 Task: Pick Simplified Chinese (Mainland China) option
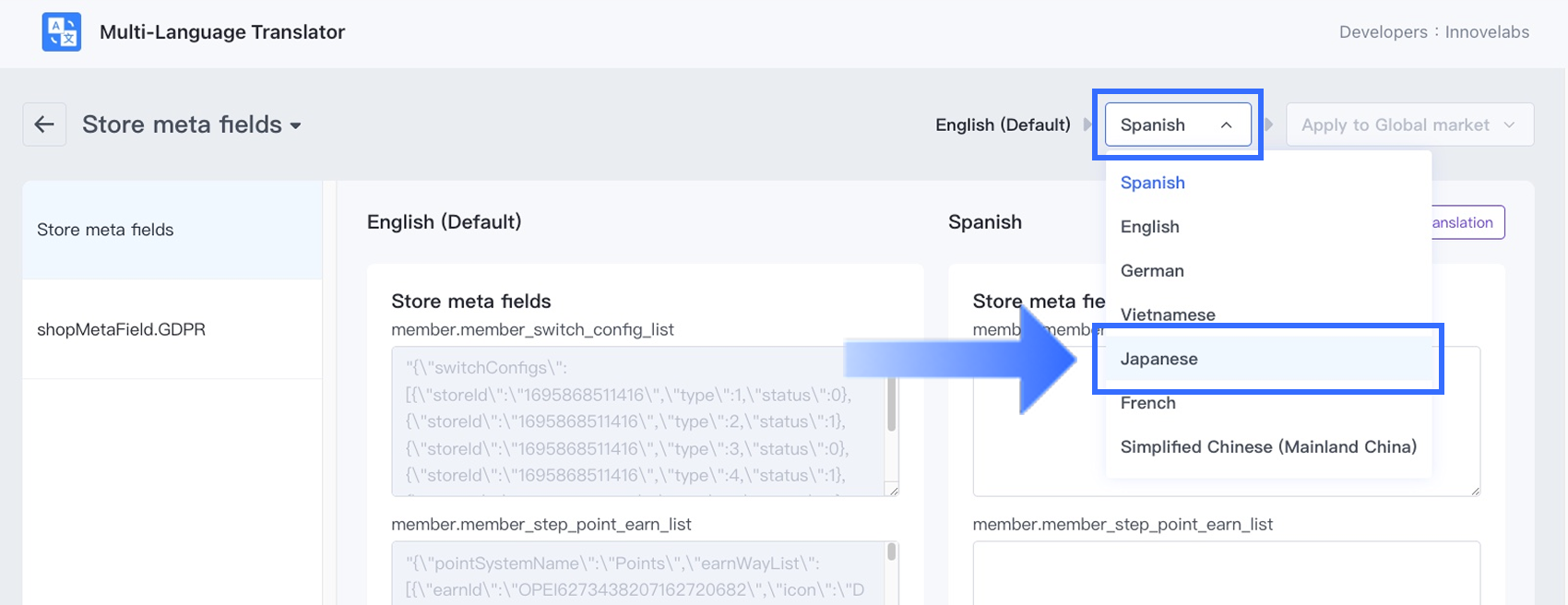[x=1268, y=447]
